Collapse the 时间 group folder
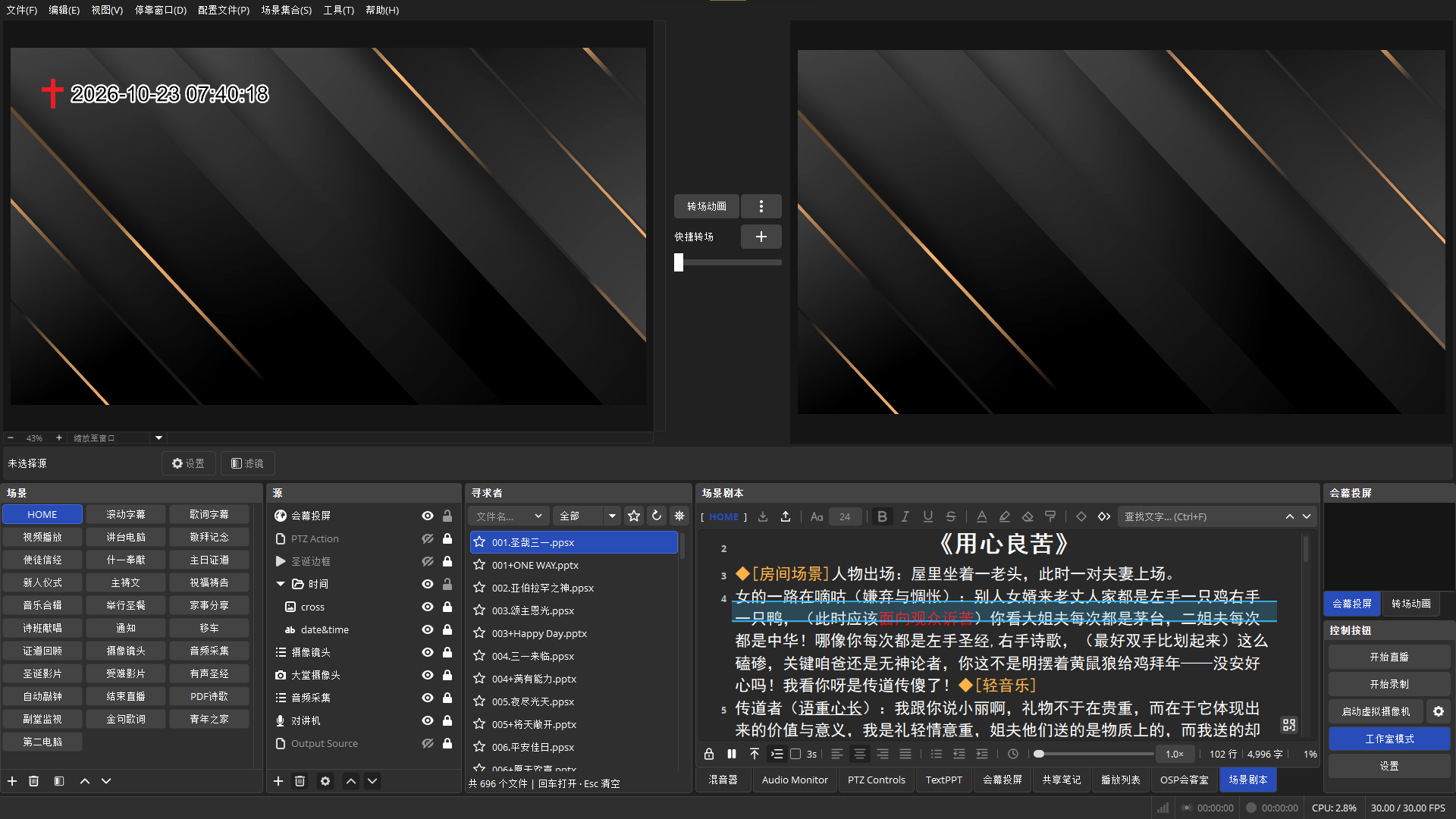The height and width of the screenshot is (819, 1456). [281, 584]
